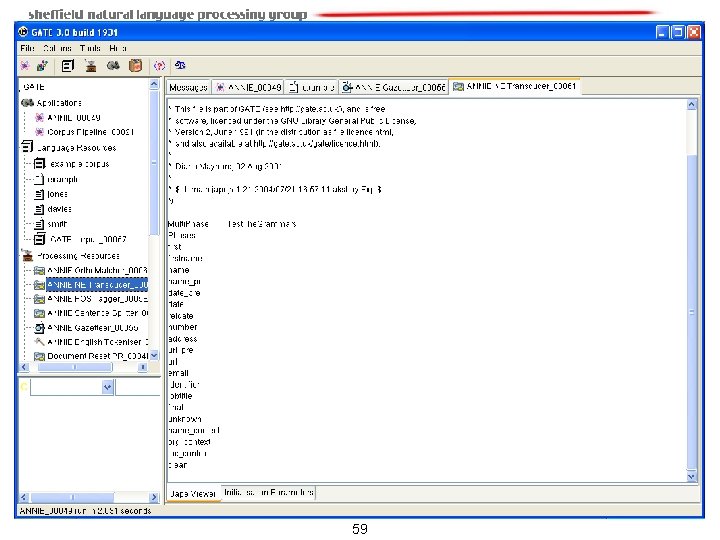Click the binoculars datastore toolbar icon
Screen dimensions: 720x540
(x=113, y=66)
